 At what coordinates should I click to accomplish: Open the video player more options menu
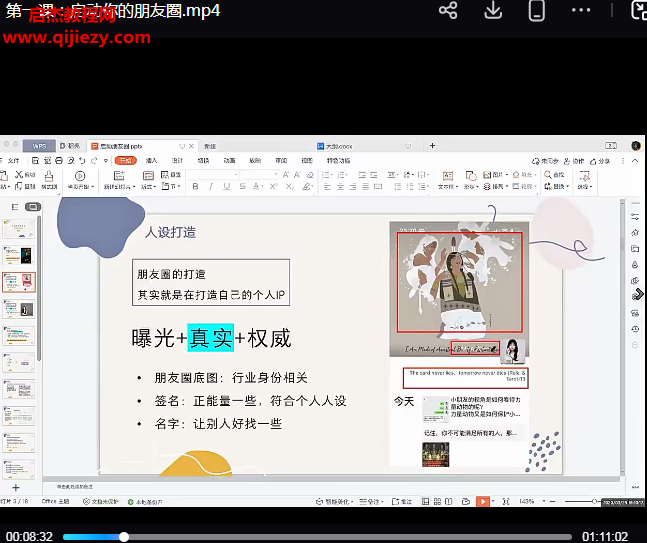click(581, 10)
